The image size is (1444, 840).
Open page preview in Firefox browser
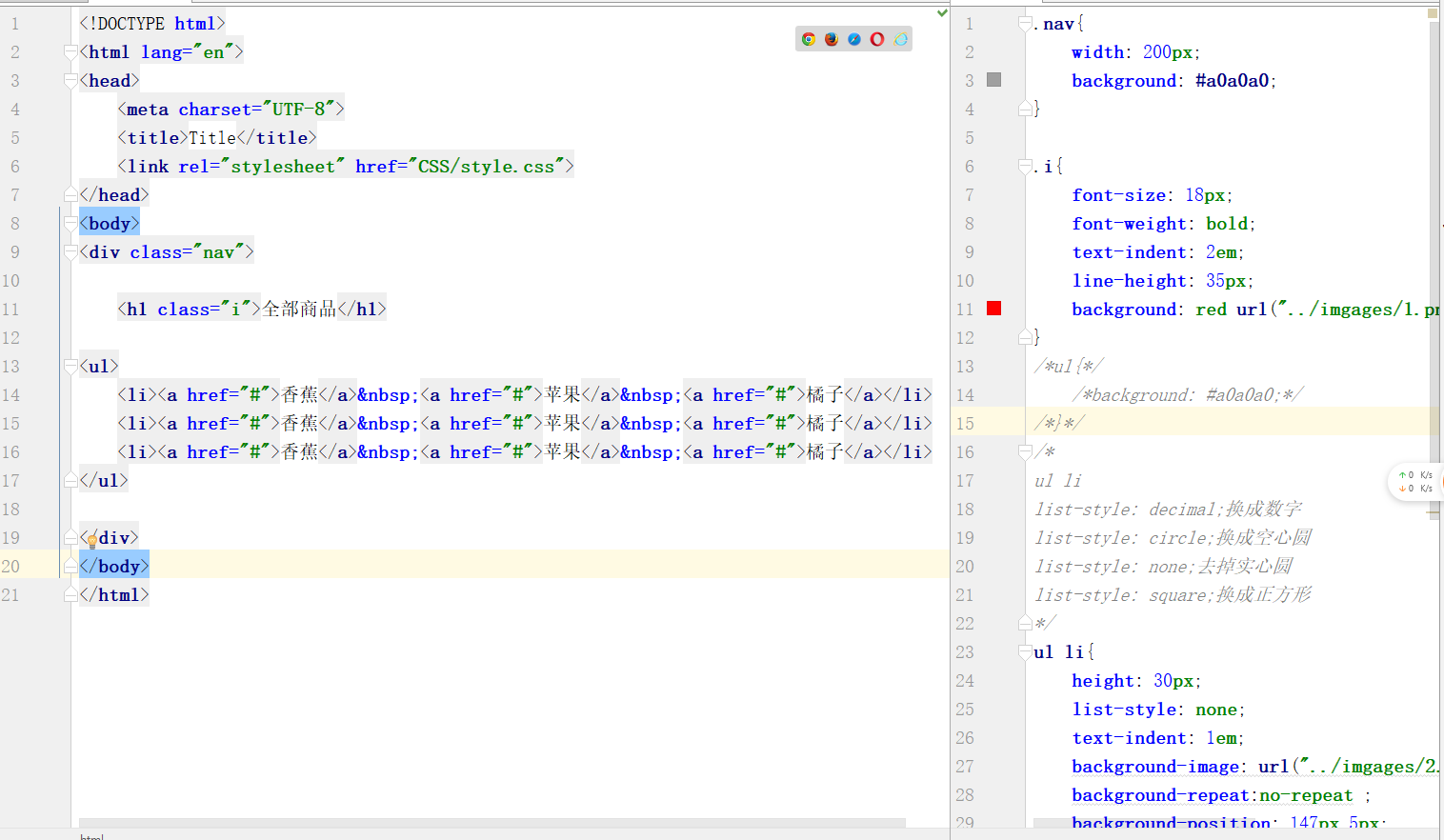point(832,39)
